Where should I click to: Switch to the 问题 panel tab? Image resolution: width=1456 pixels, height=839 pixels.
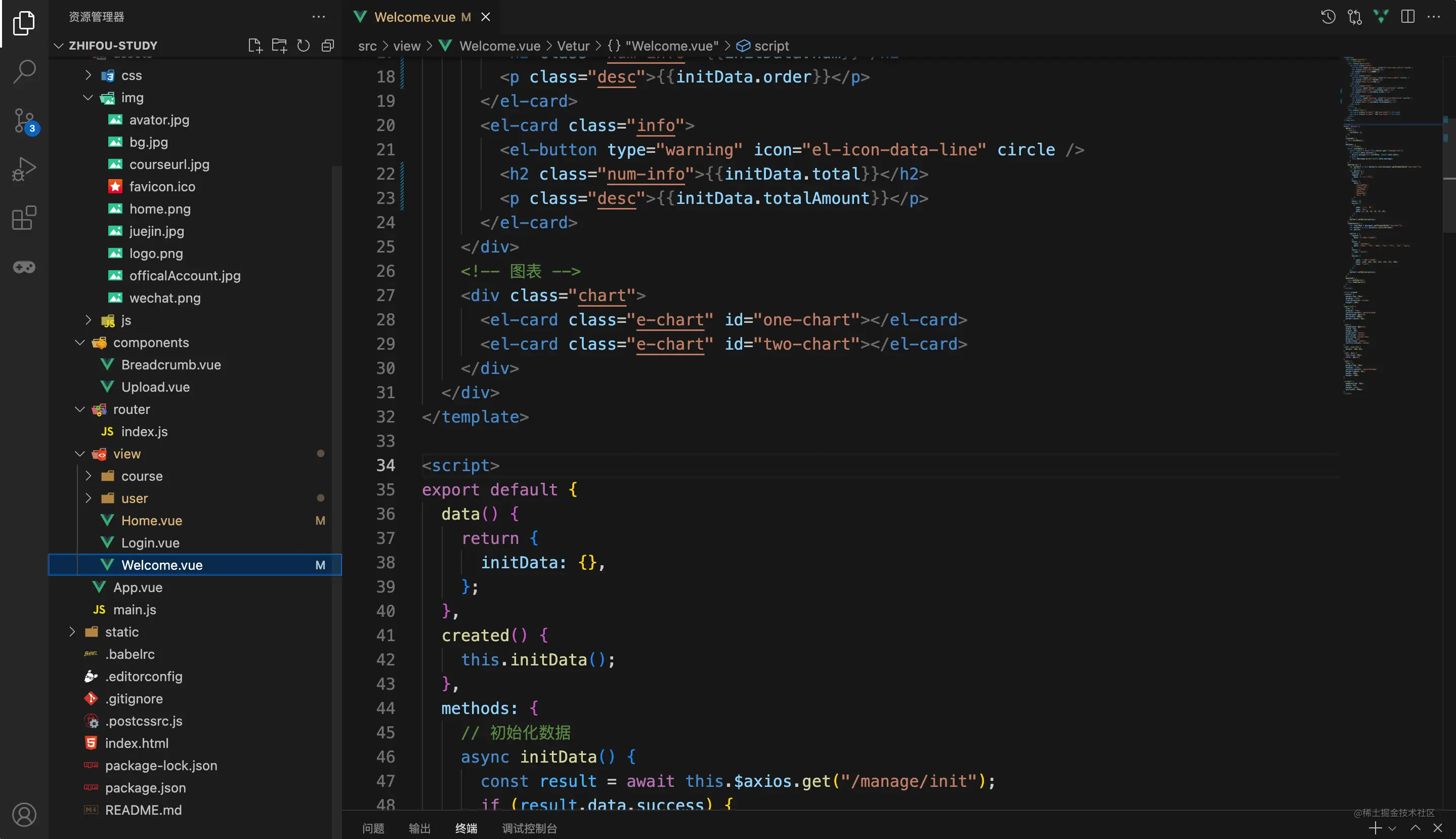pos(373,828)
